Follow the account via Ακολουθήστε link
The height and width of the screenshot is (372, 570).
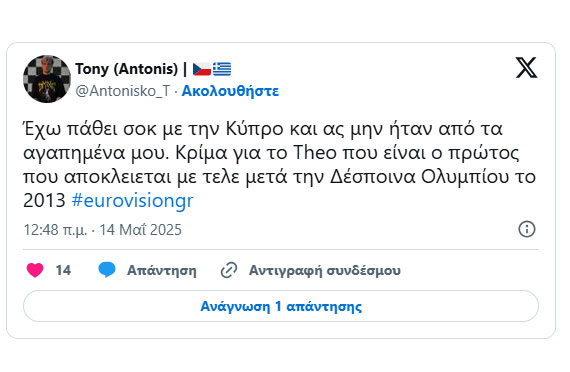[230, 91]
